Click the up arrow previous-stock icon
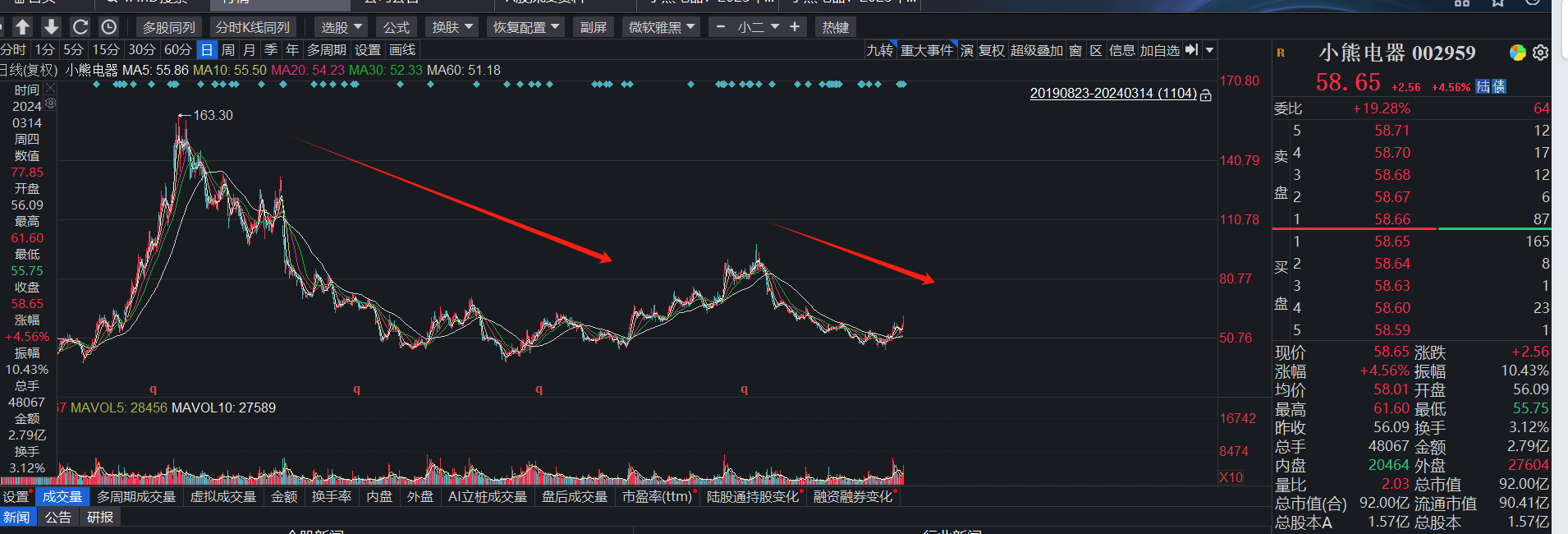Viewport: 1568px width, 534px height. tap(23, 27)
